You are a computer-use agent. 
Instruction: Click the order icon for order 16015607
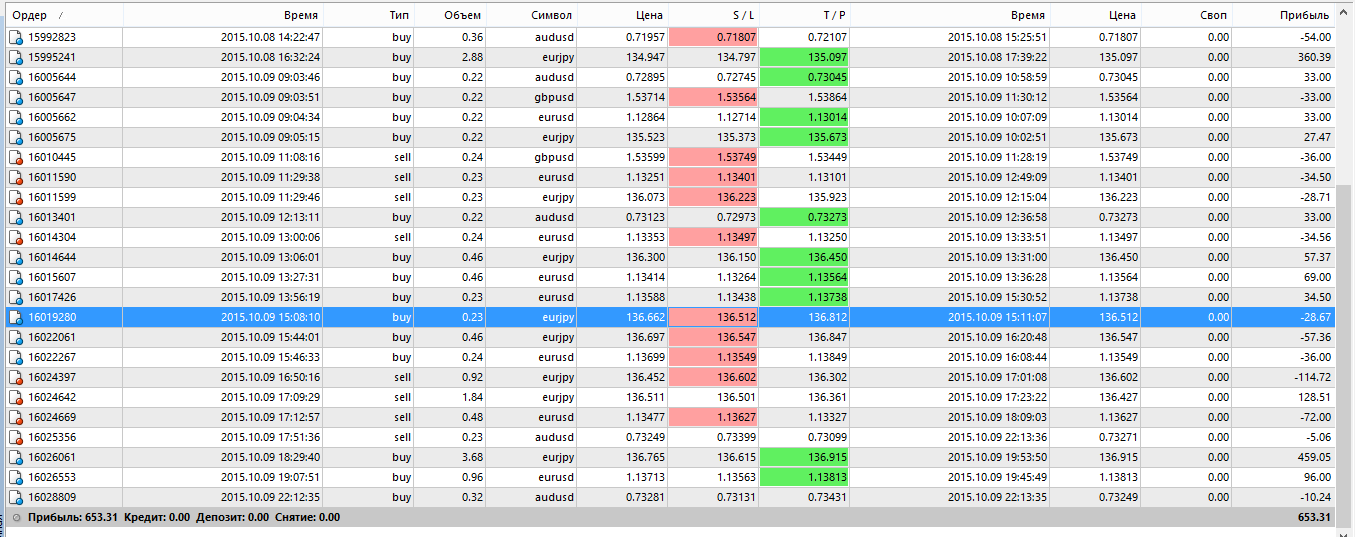[x=15, y=277]
